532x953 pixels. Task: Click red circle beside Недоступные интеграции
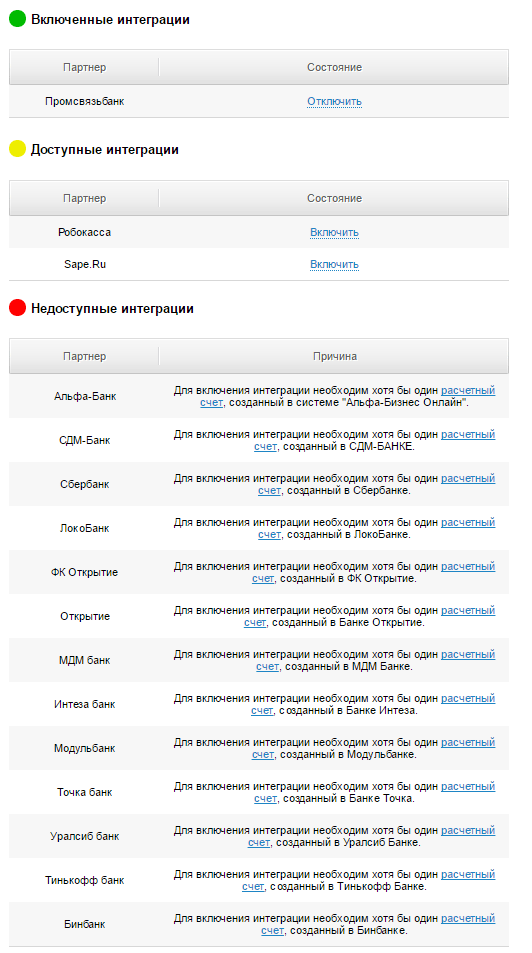click(18, 308)
